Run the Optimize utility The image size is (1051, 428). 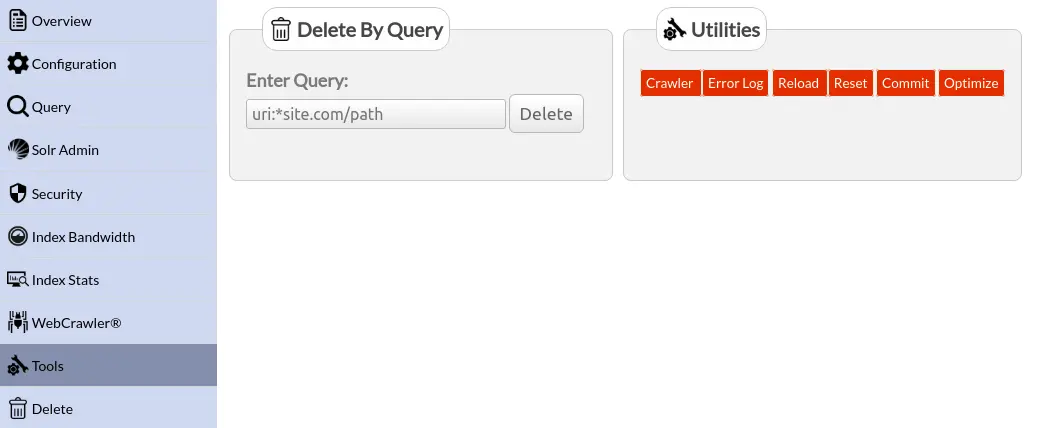point(970,83)
